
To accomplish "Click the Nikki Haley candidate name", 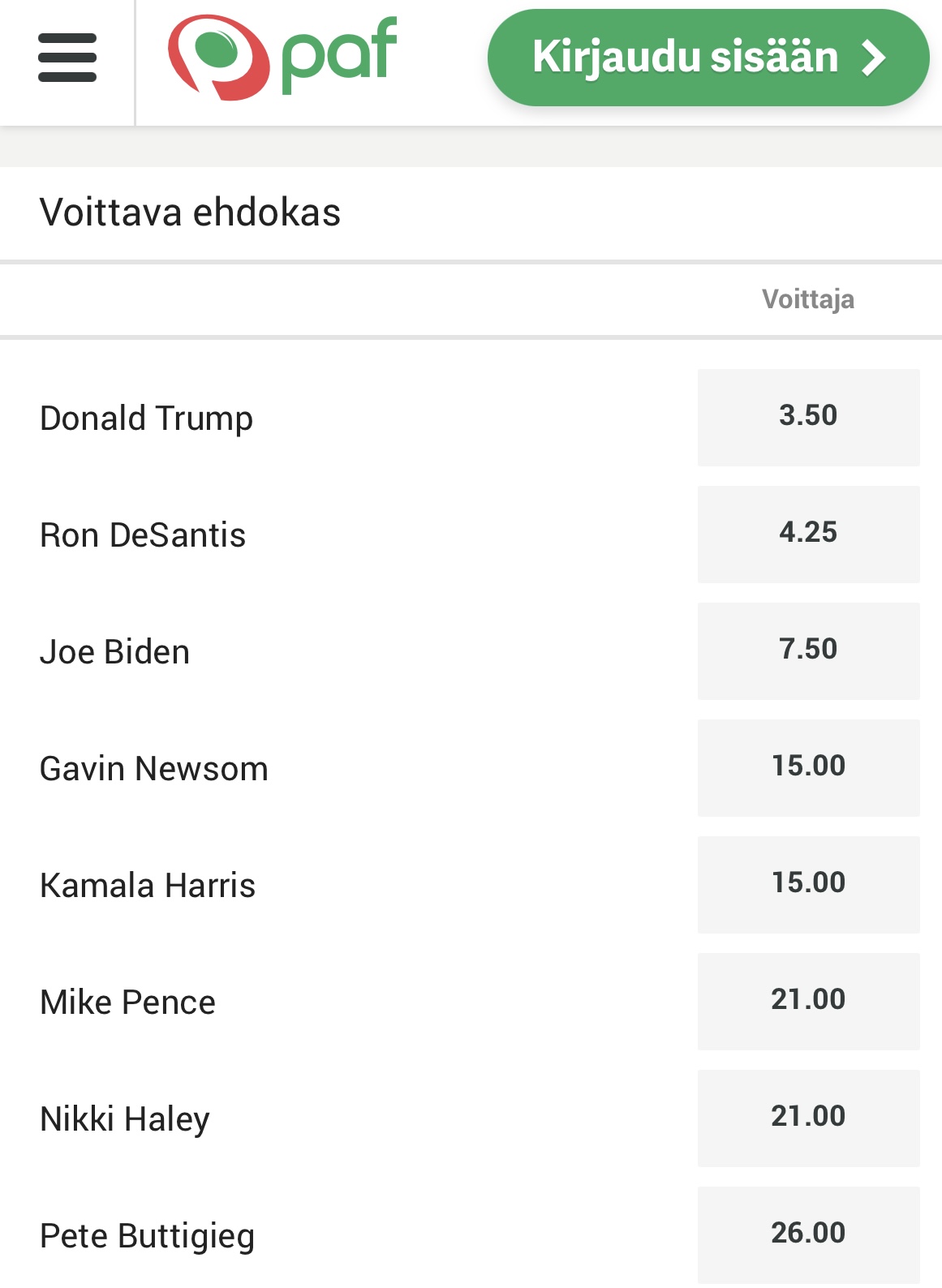I will (x=125, y=1119).
